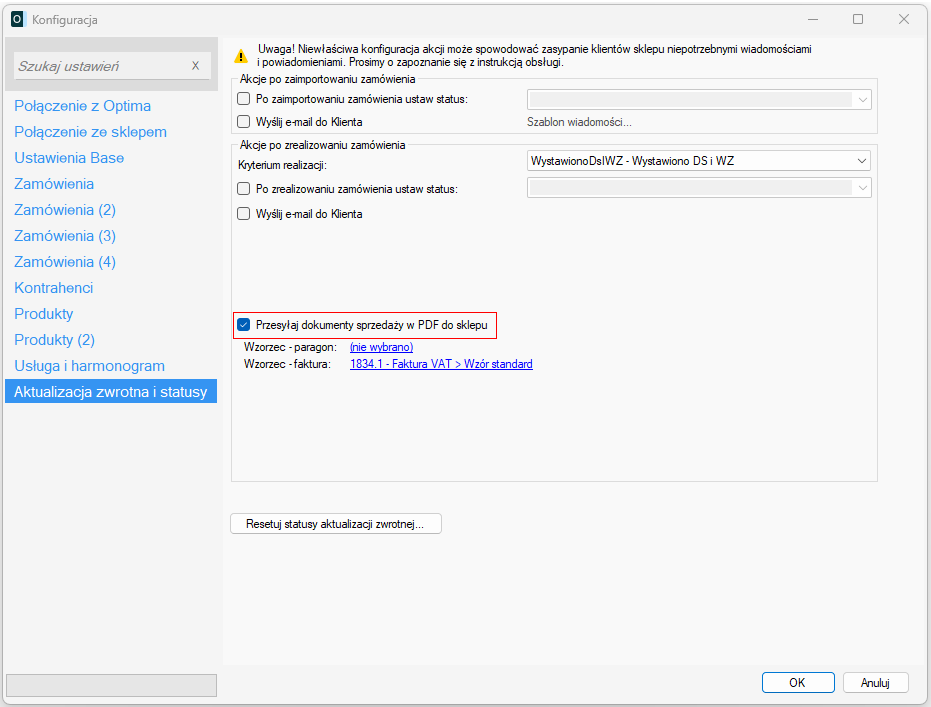Click progress bar at bottom left
Image resolution: width=931 pixels, height=707 pixels.
[x=111, y=685]
